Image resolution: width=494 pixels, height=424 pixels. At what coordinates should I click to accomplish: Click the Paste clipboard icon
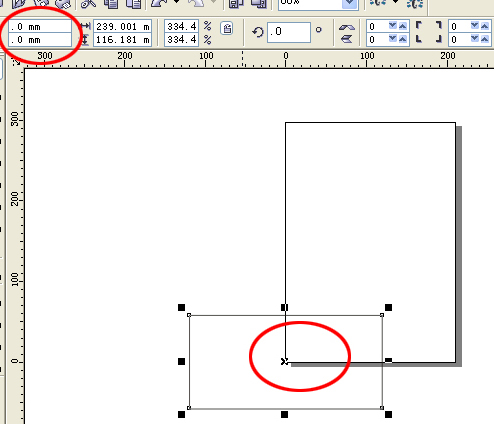point(133,3)
